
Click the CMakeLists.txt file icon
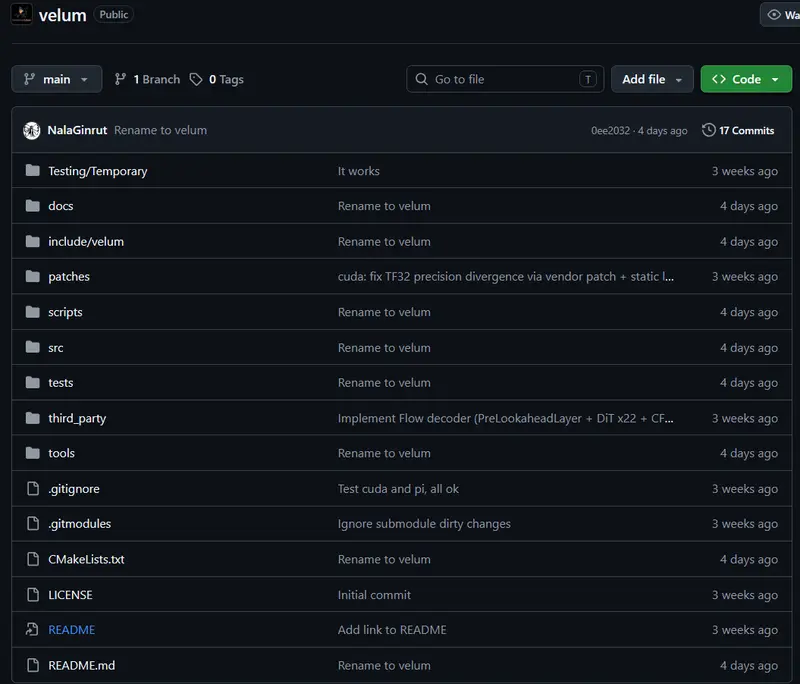pos(33,559)
